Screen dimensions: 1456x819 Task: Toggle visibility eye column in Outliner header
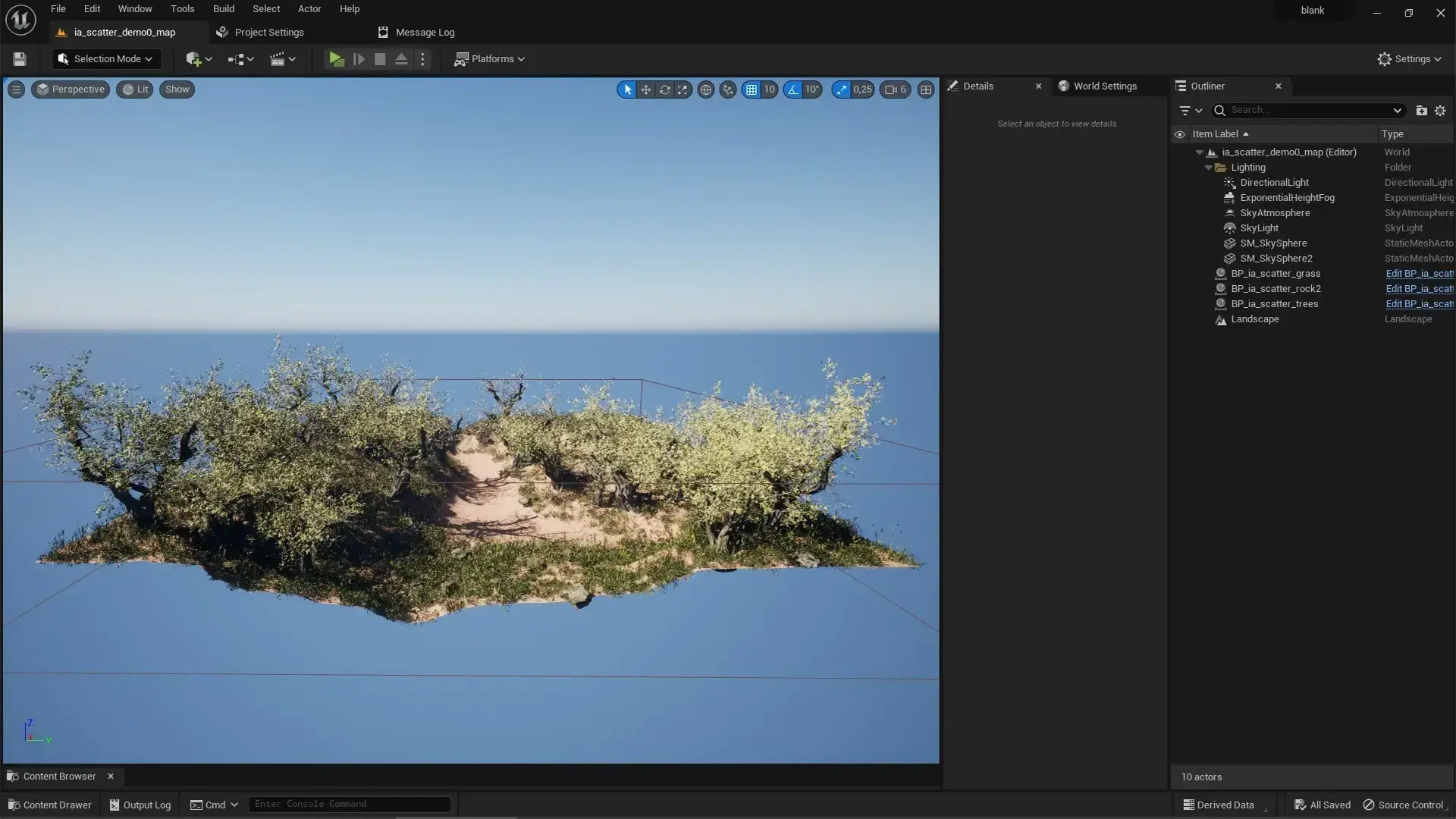1179,134
